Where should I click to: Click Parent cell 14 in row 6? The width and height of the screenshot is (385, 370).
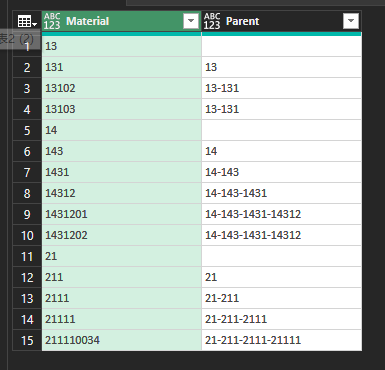(x=282, y=151)
